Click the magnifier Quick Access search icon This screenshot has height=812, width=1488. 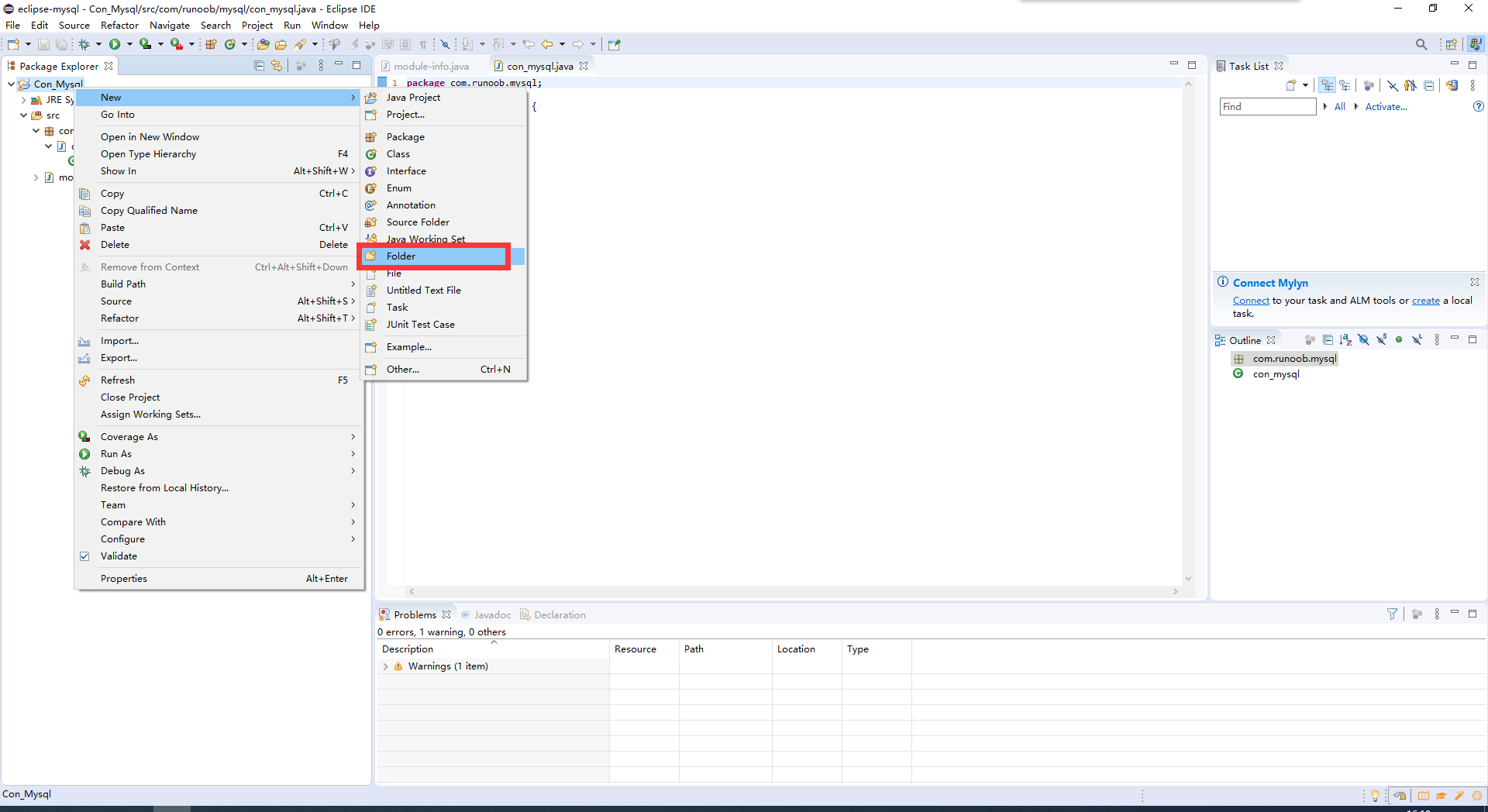(x=1421, y=45)
